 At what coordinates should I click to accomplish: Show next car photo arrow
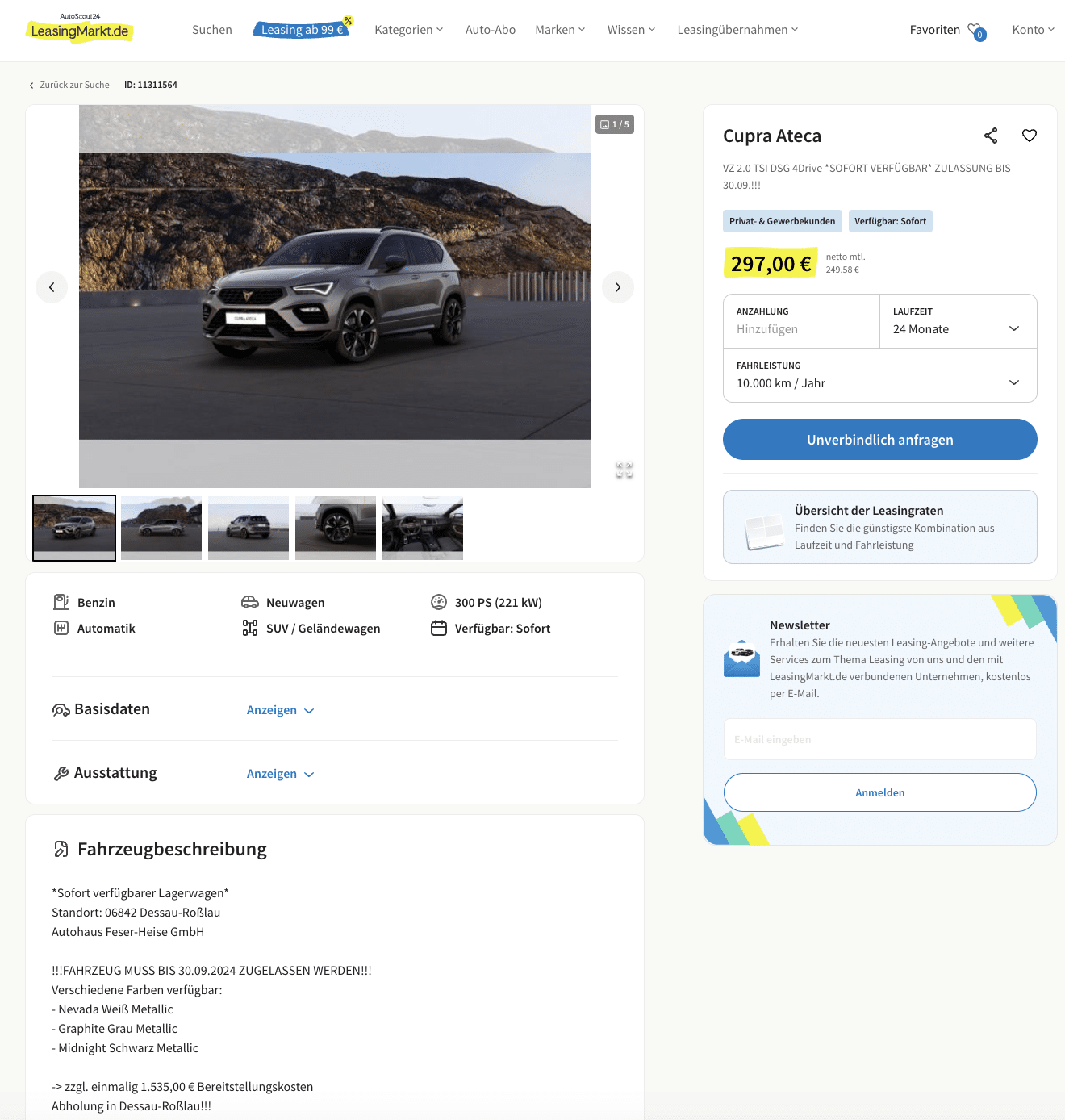click(x=618, y=287)
